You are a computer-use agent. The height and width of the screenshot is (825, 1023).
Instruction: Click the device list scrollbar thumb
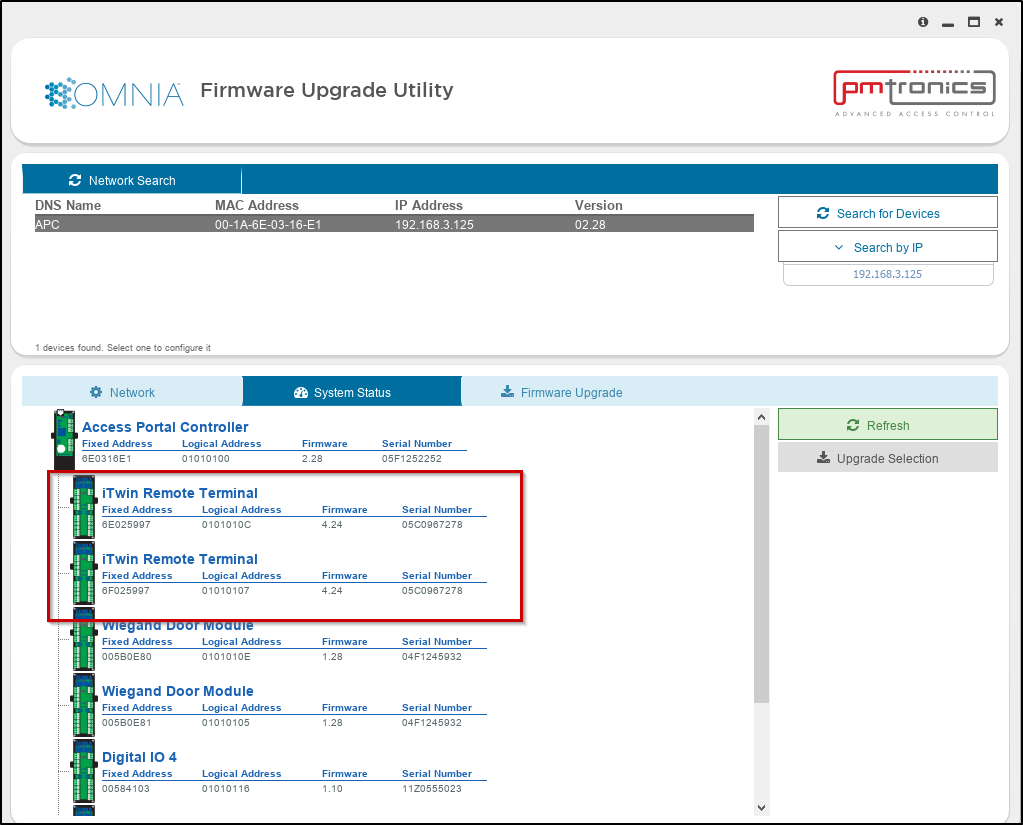[761, 563]
